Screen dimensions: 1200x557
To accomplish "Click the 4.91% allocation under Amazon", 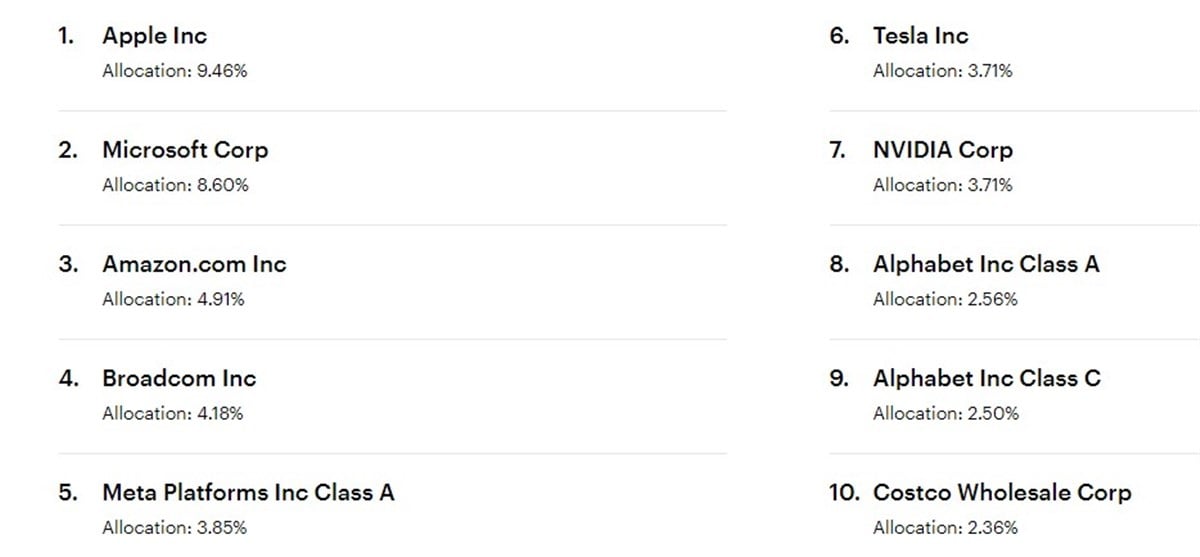I will [x=173, y=299].
